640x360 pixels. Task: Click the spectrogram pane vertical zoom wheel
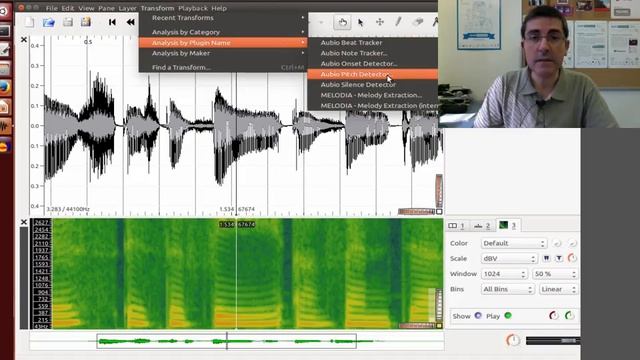pyautogui.click(x=439, y=305)
